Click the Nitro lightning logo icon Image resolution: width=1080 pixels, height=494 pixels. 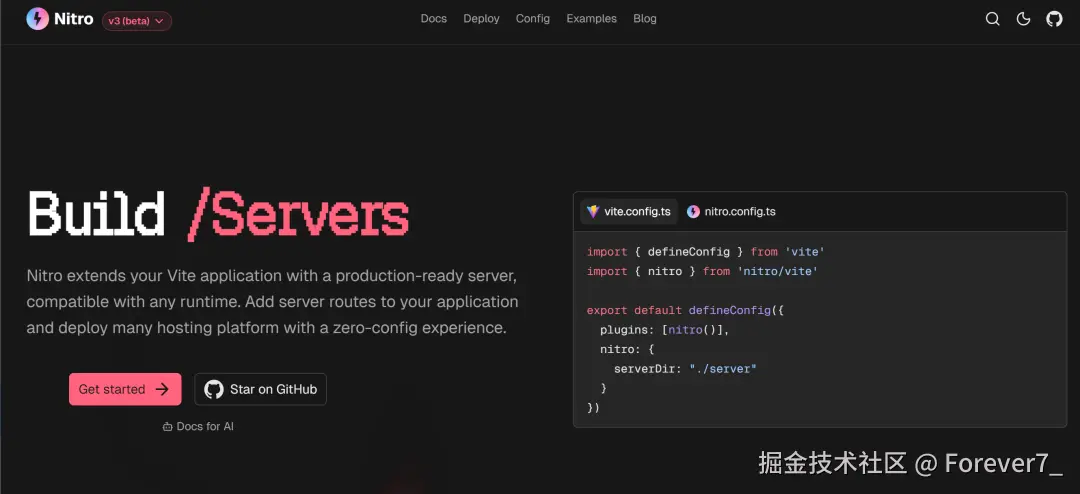[37, 19]
